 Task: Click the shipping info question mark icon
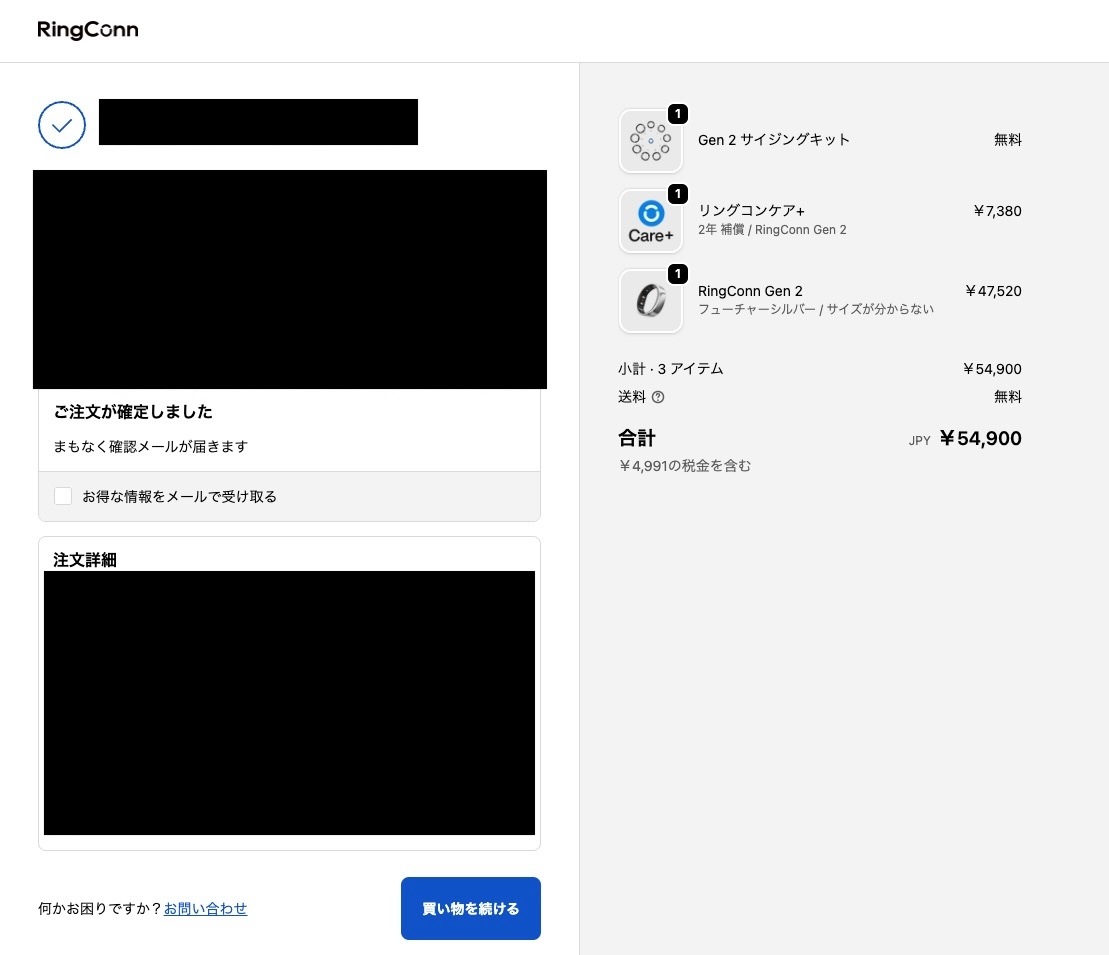point(658,397)
